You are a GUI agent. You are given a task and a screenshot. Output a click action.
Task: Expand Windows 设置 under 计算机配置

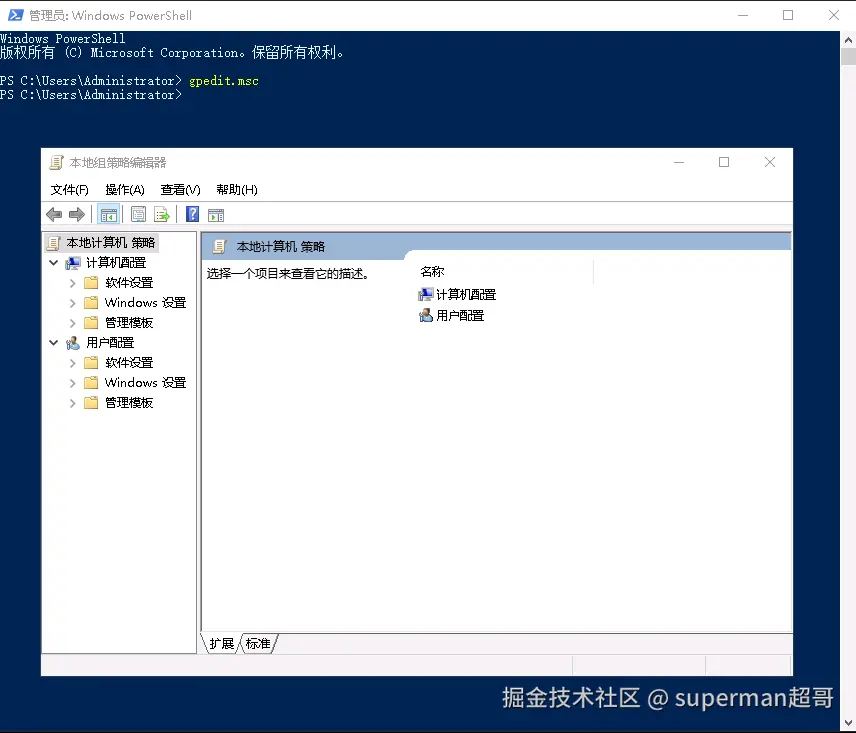[73, 303]
